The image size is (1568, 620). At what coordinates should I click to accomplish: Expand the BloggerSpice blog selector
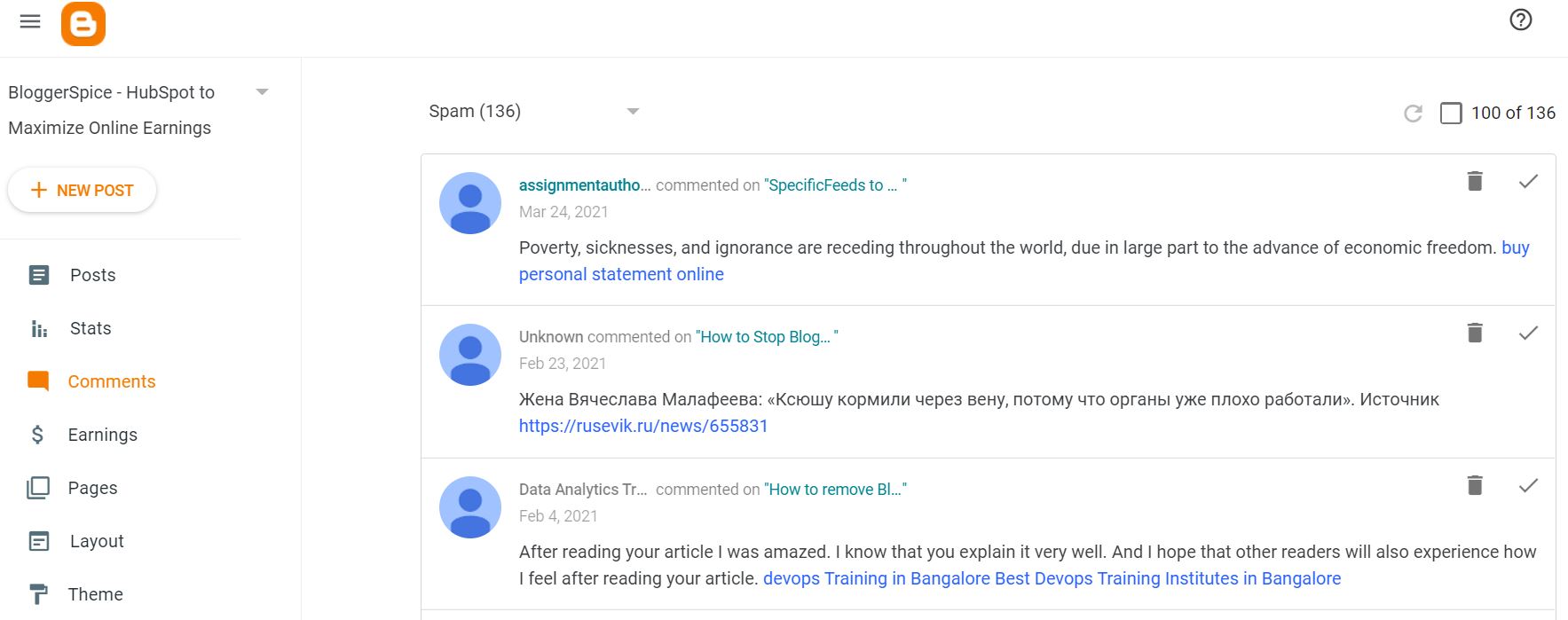point(262,91)
